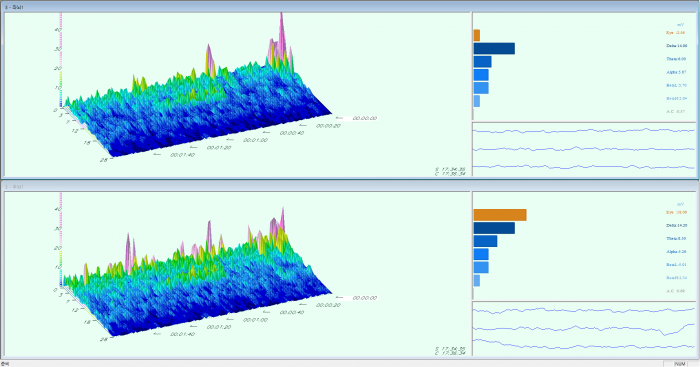The image size is (700, 367).
Task: Click the 00:00:00 time marker on lower spectrum
Action: pos(365,298)
